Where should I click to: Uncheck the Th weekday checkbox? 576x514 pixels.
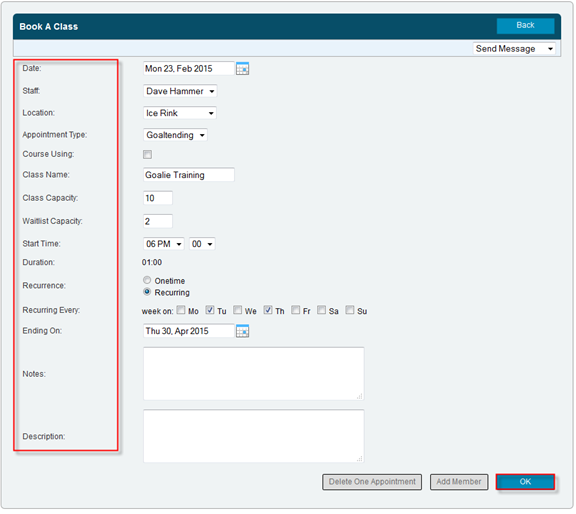268,310
